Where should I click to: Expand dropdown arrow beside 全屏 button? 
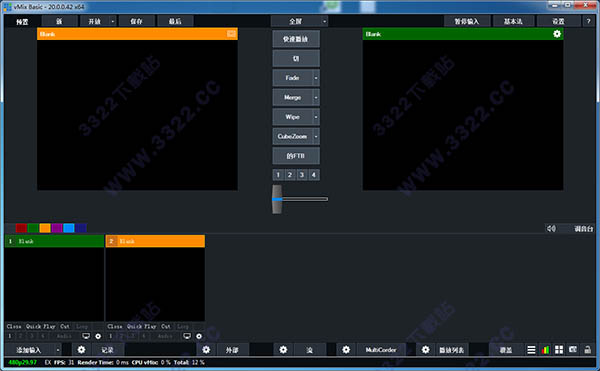click(324, 21)
